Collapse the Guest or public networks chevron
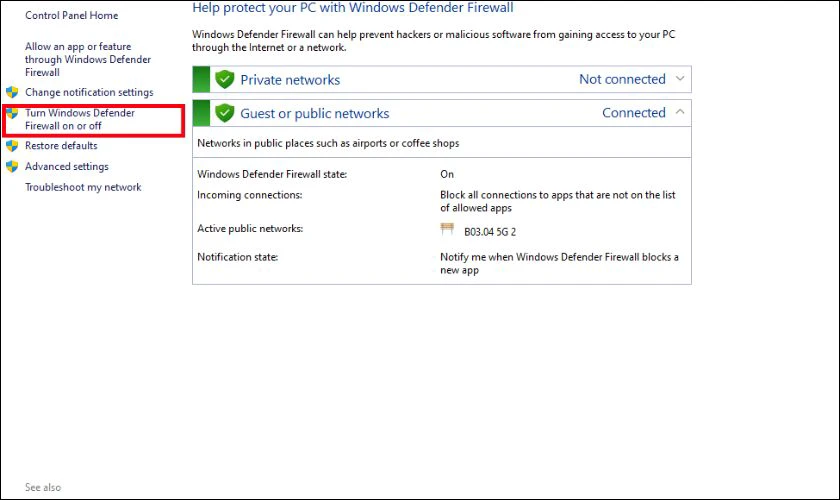This screenshot has width=840, height=500. tap(680, 112)
